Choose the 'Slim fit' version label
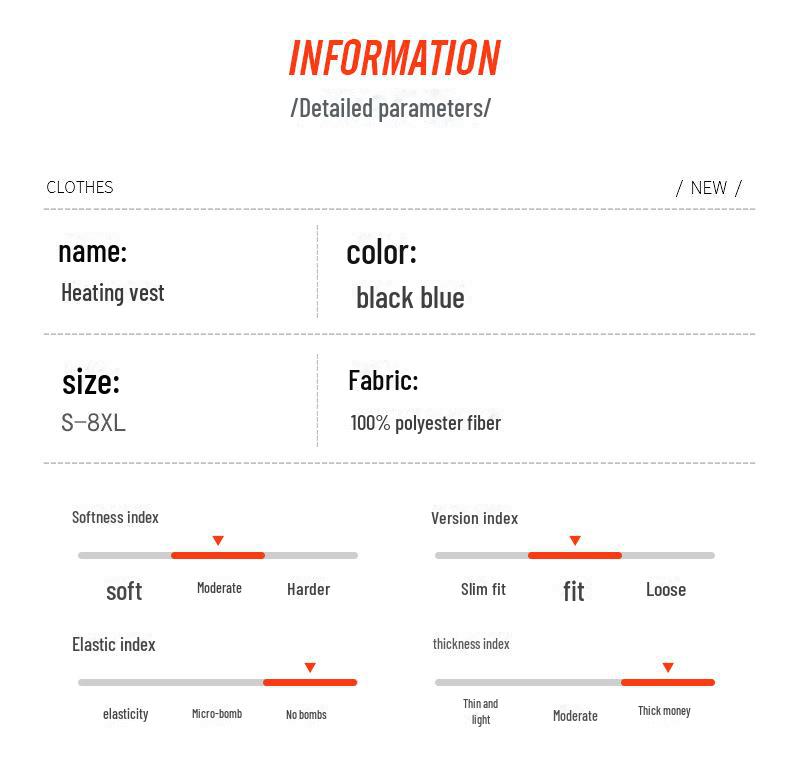Screen dimensions: 790x771 pos(483,589)
